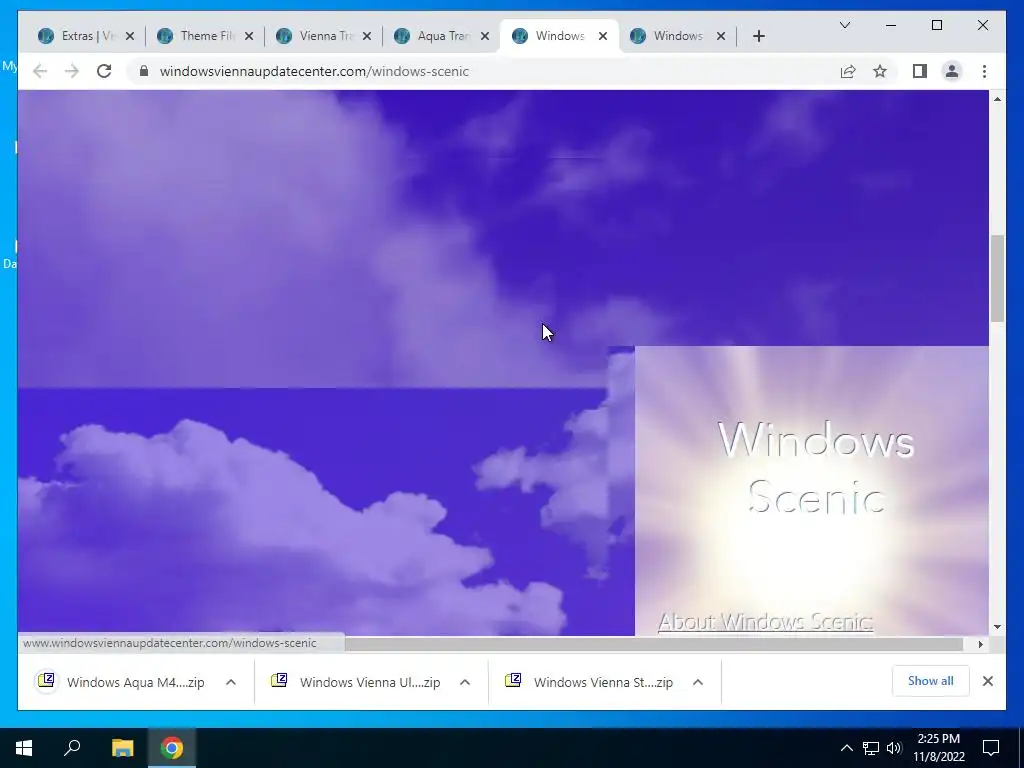Screen dimensions: 1024x768
Task: Click the vertical scrollbar thumb
Action: click(997, 279)
